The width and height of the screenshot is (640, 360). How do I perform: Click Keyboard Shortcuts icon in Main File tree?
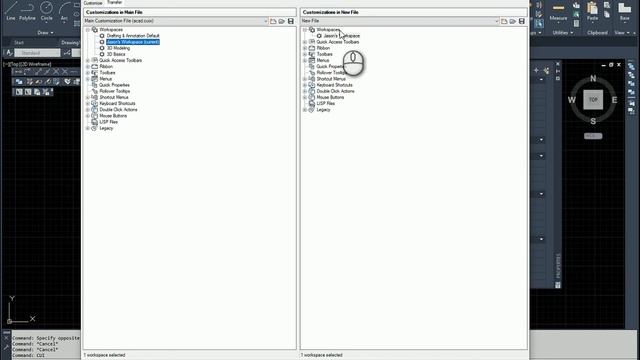tap(95, 104)
